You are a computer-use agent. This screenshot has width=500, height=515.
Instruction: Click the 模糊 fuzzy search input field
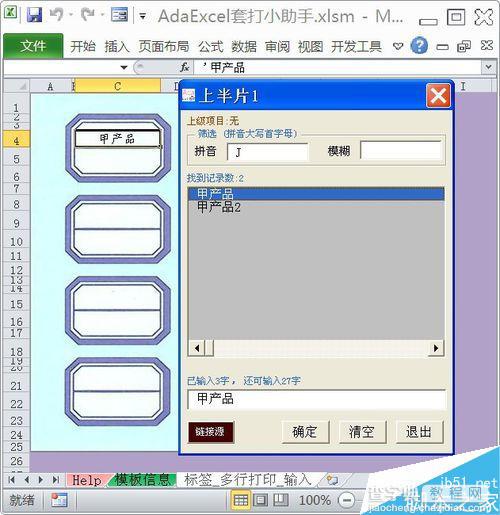click(x=401, y=151)
